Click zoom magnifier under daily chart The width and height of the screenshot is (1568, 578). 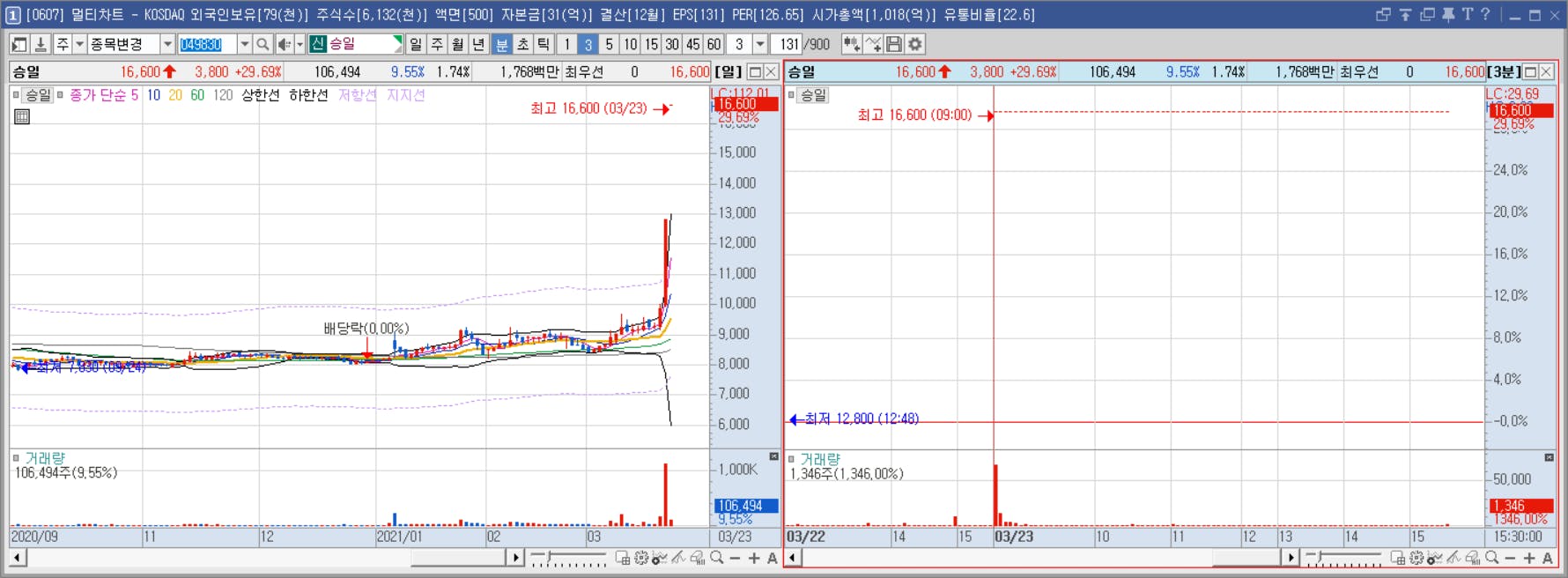[x=717, y=558]
